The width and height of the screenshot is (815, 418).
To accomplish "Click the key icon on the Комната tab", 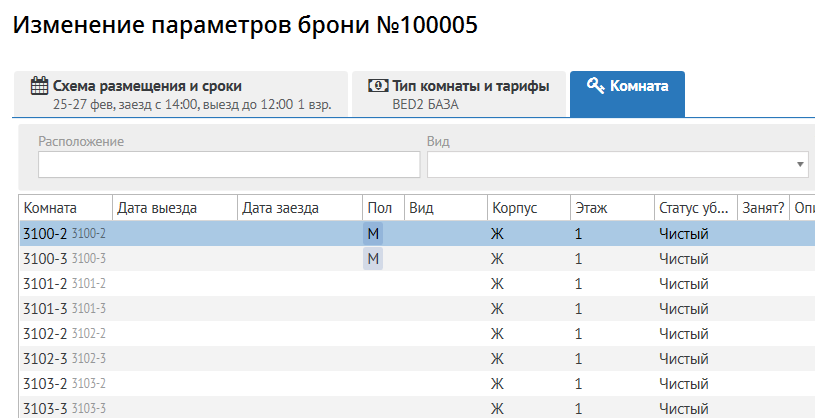I will [x=595, y=86].
